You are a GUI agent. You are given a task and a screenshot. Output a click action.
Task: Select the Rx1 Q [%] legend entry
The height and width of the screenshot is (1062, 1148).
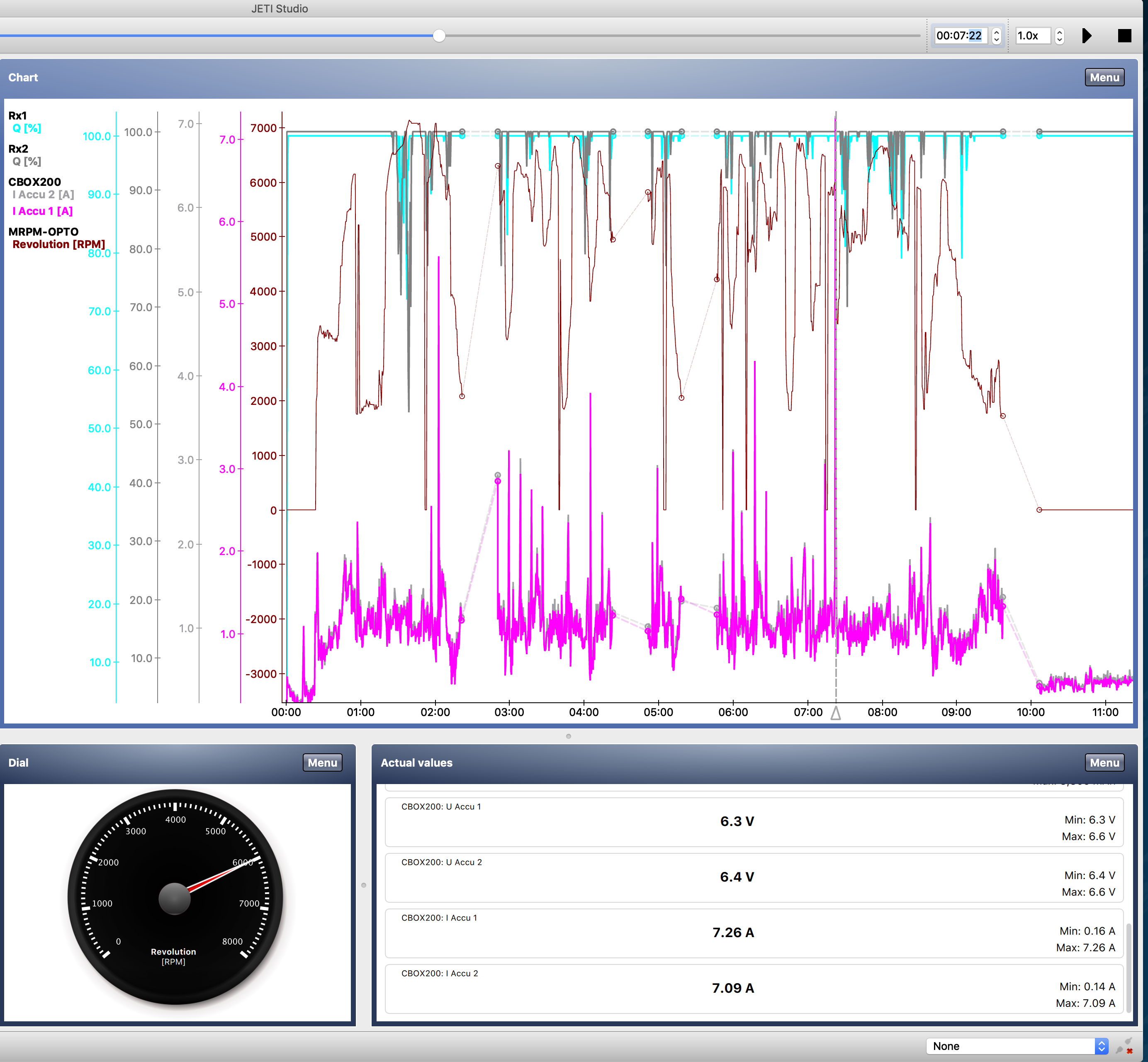pyautogui.click(x=27, y=128)
